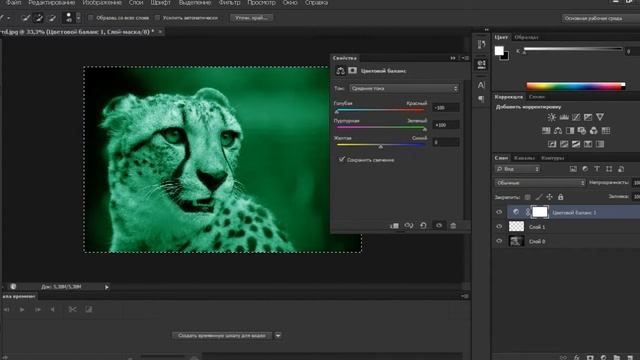Toggle lock transparent pixels icon

coord(528,197)
